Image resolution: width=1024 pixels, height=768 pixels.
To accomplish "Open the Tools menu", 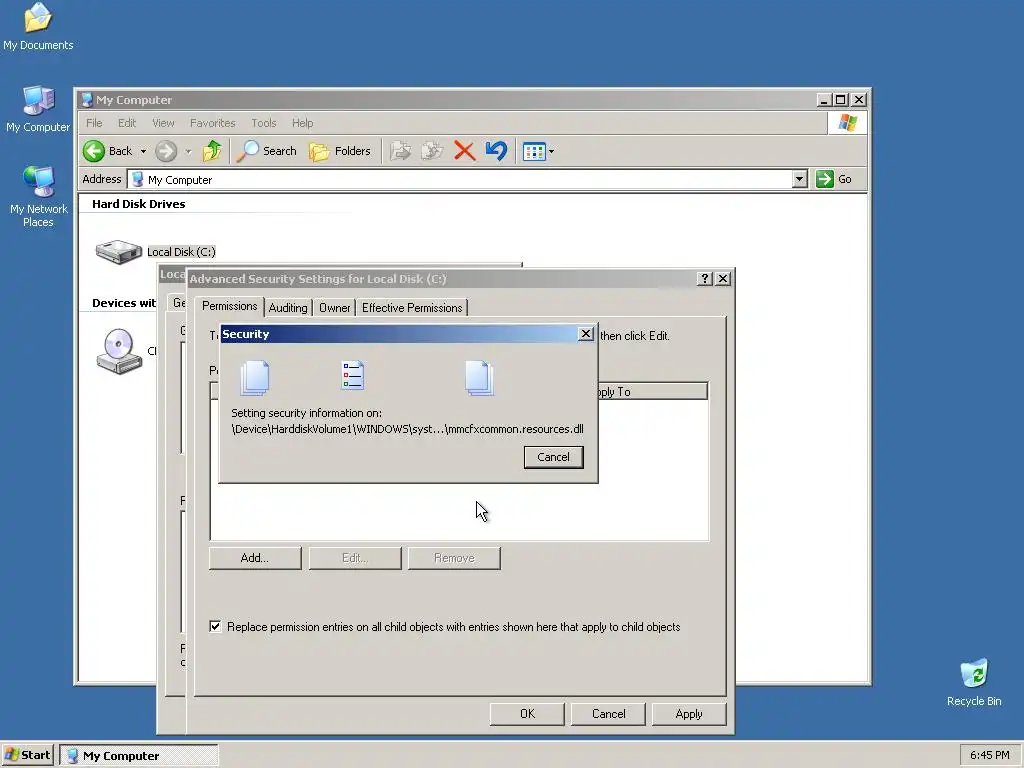I will pyautogui.click(x=264, y=123).
